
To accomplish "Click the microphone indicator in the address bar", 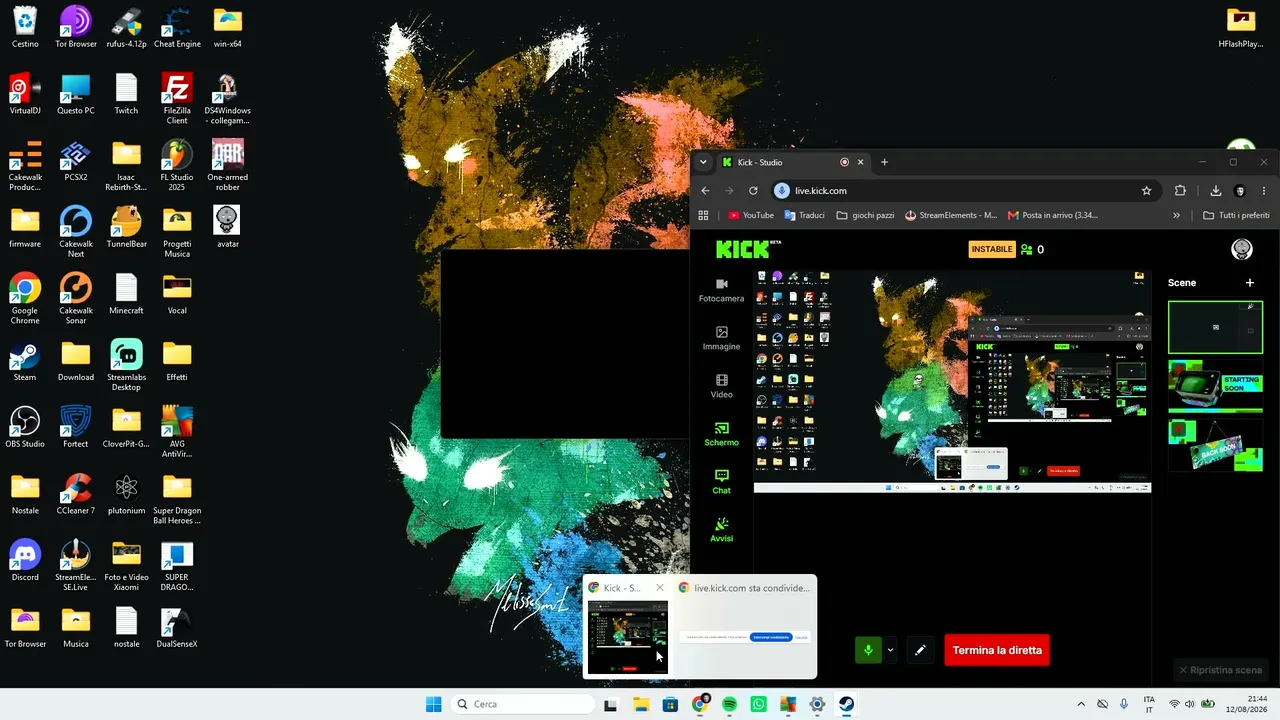I will point(782,191).
